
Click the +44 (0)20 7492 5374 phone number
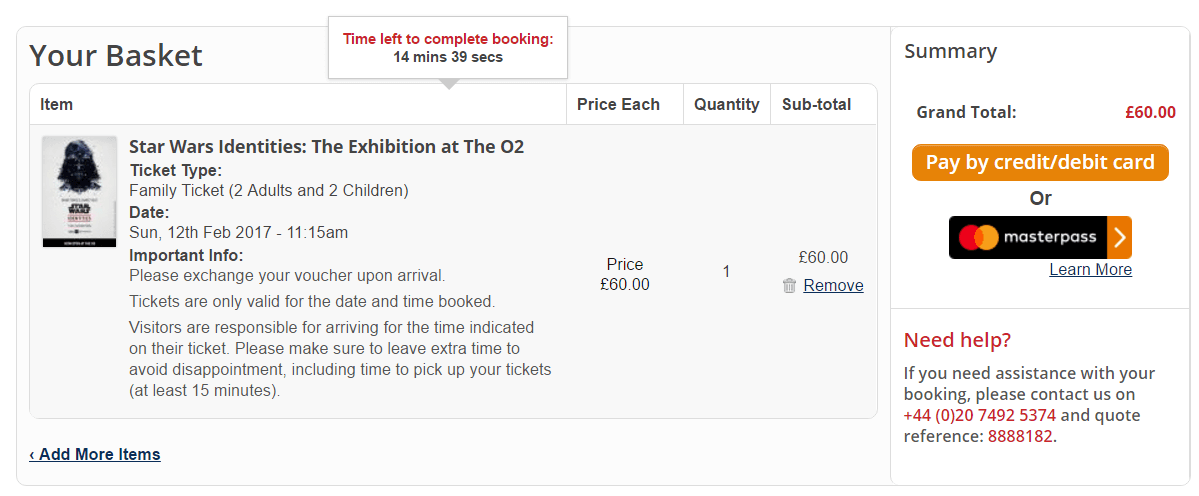(x=980, y=416)
